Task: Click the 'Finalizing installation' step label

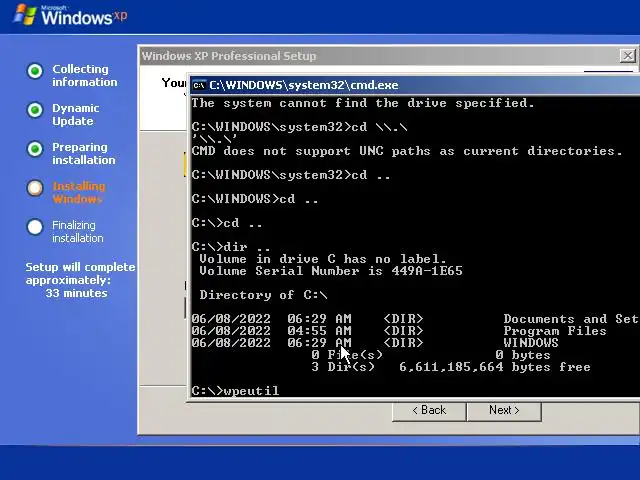Action: tap(78, 231)
